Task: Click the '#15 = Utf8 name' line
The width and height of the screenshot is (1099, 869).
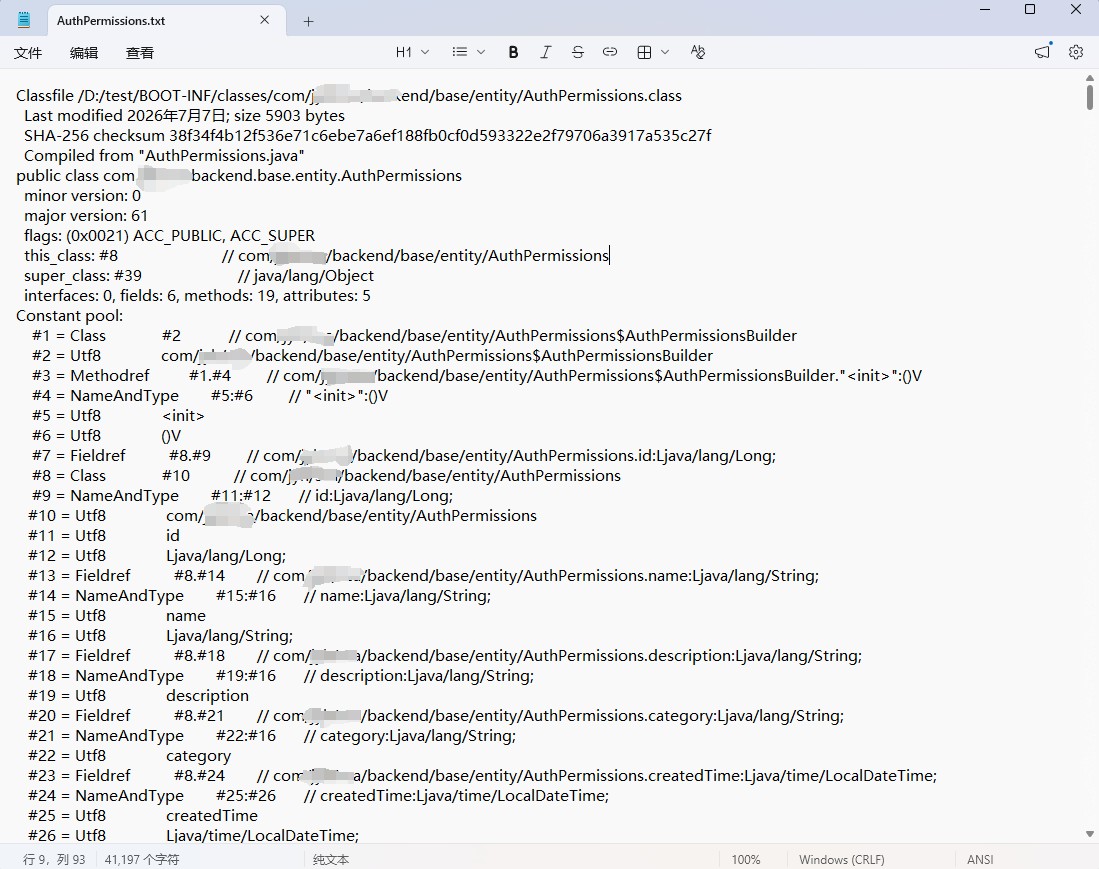Action: pyautogui.click(x=117, y=615)
